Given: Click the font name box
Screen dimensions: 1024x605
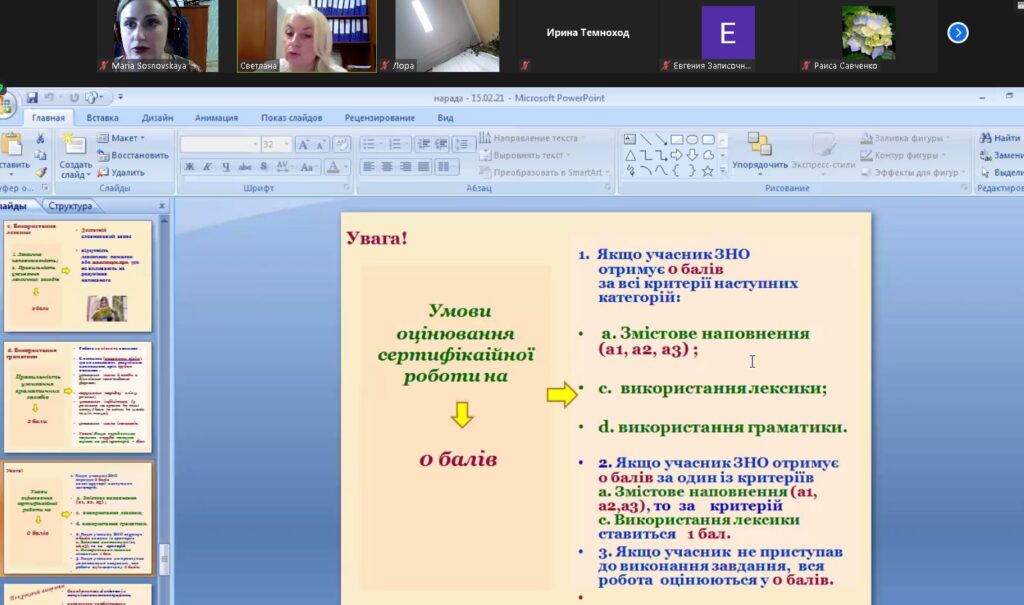Looking at the screenshot, I should click(x=219, y=144).
